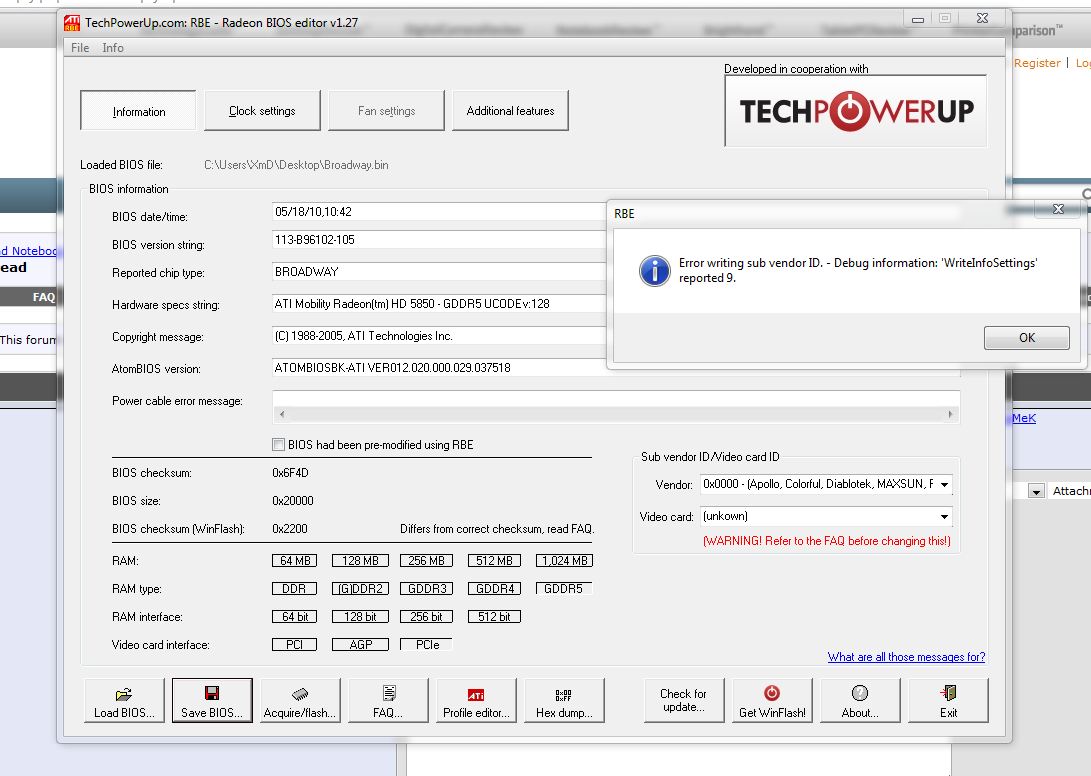Click the FAQ document icon

(389, 692)
